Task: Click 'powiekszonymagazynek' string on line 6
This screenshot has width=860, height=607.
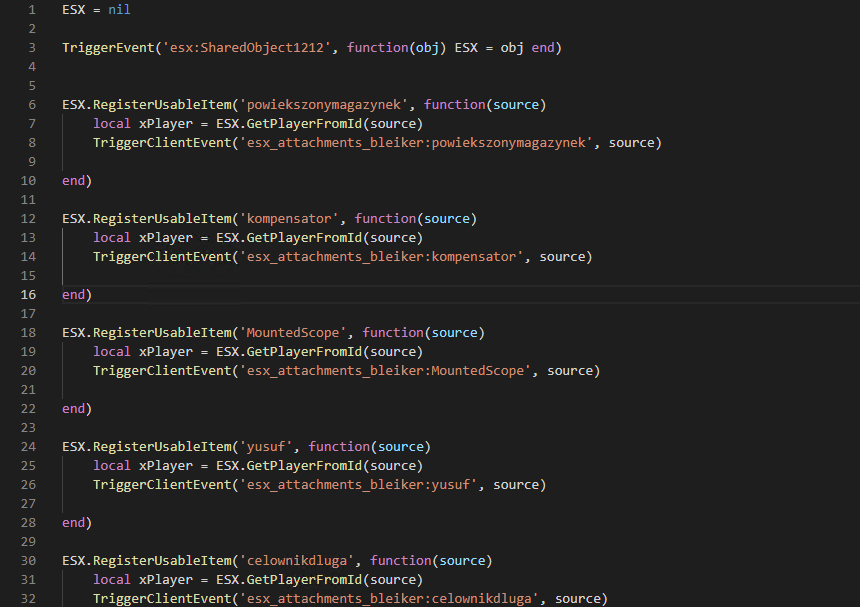Action: coord(324,105)
